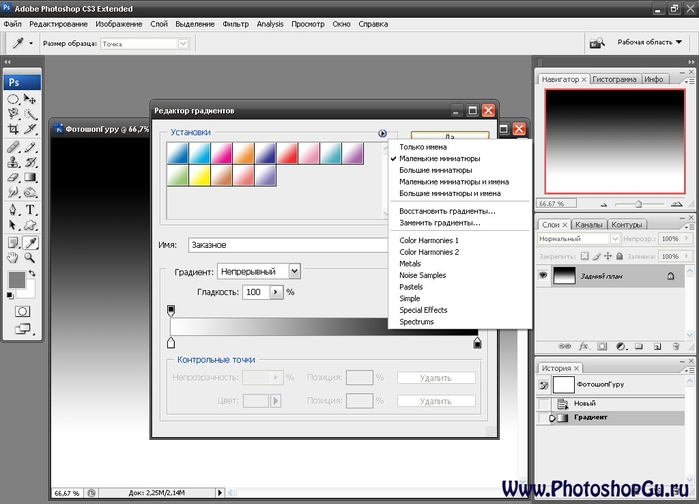Select the Eraser tool
The height and width of the screenshot is (504, 699).
pos(13,177)
